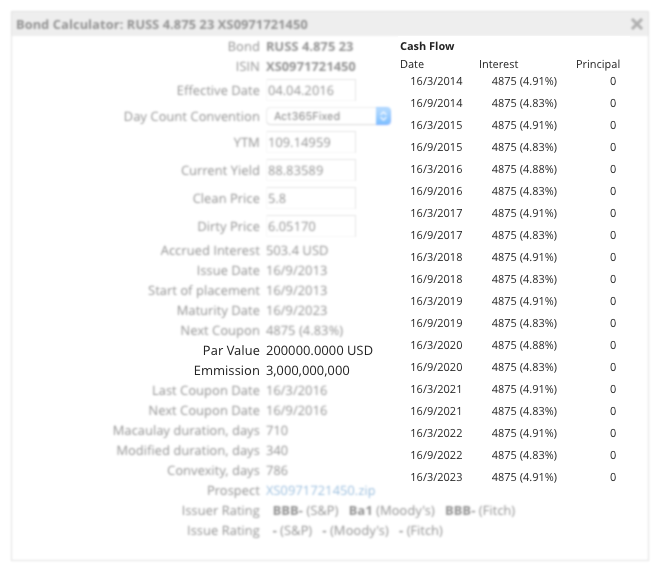Click the Next Coupon 4875 (4.83%) value
Screen dimensions: 660x572
pos(304,330)
